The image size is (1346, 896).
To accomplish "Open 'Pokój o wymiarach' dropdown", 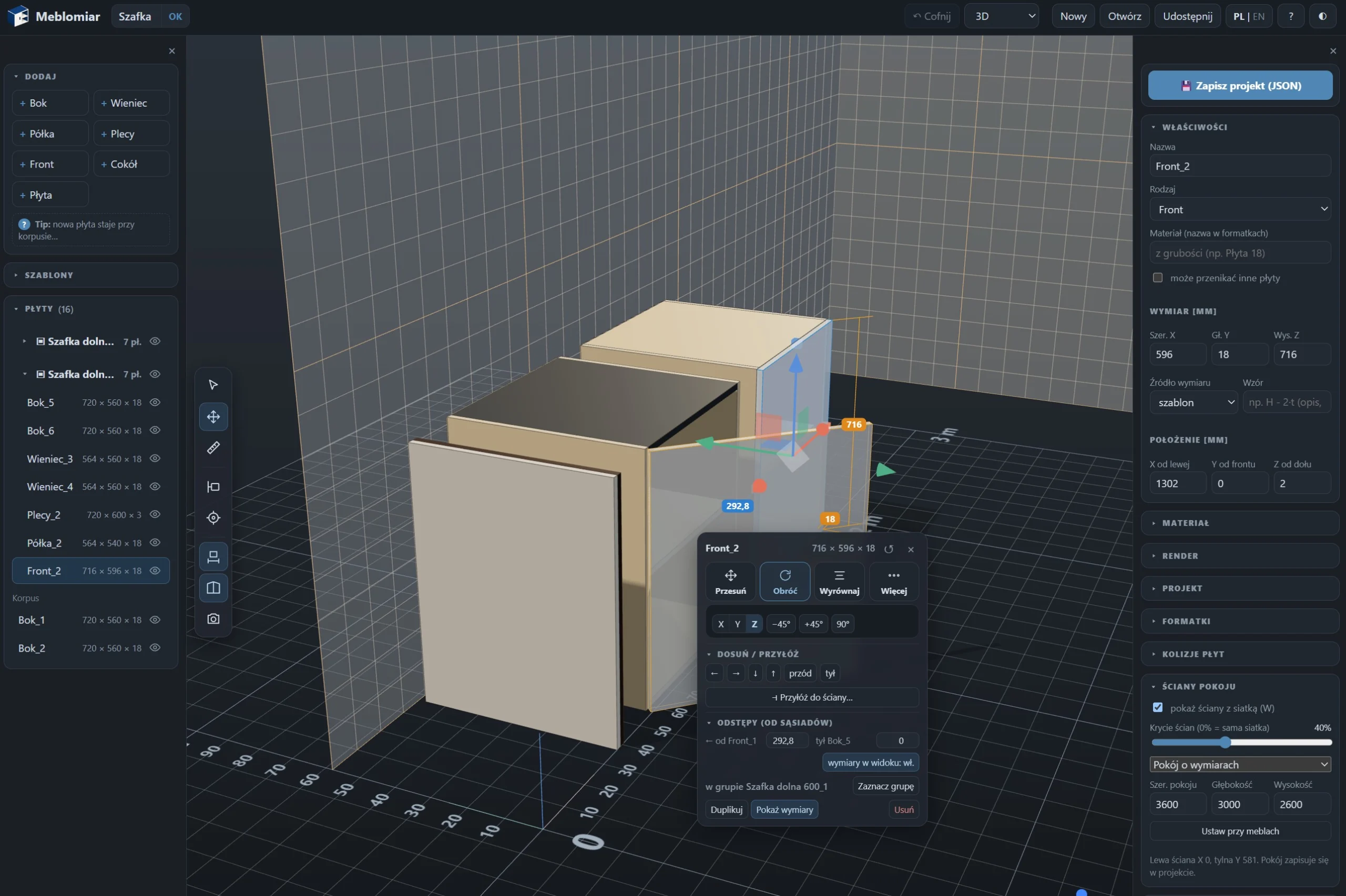I will click(1240, 765).
